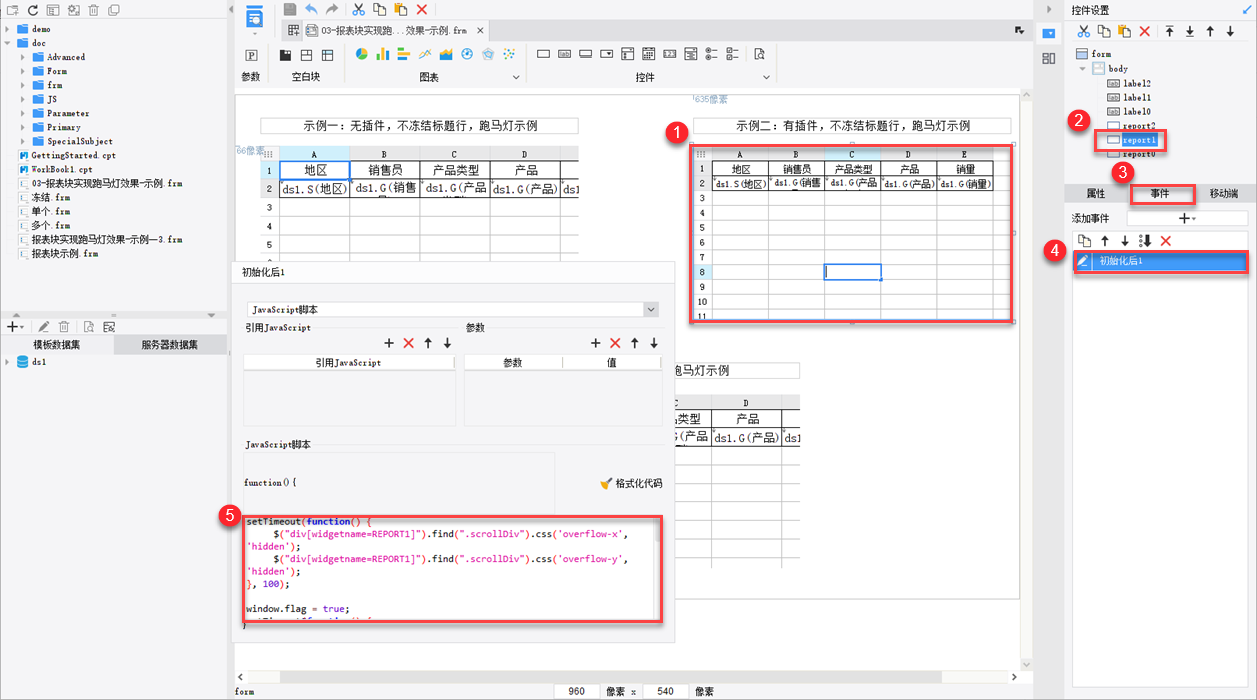
Task: Click the red Delete X in main toolbar
Action: pyautogui.click(x=421, y=9)
